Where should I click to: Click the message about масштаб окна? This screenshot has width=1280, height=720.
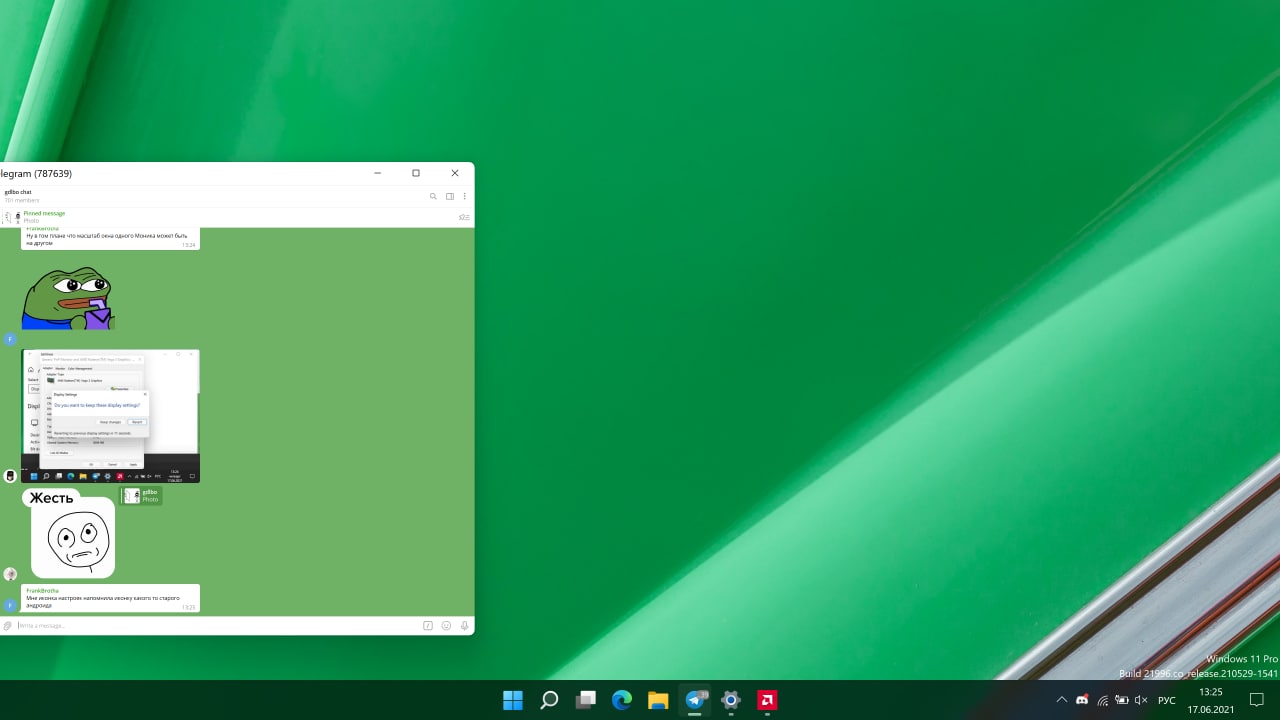(x=111, y=239)
